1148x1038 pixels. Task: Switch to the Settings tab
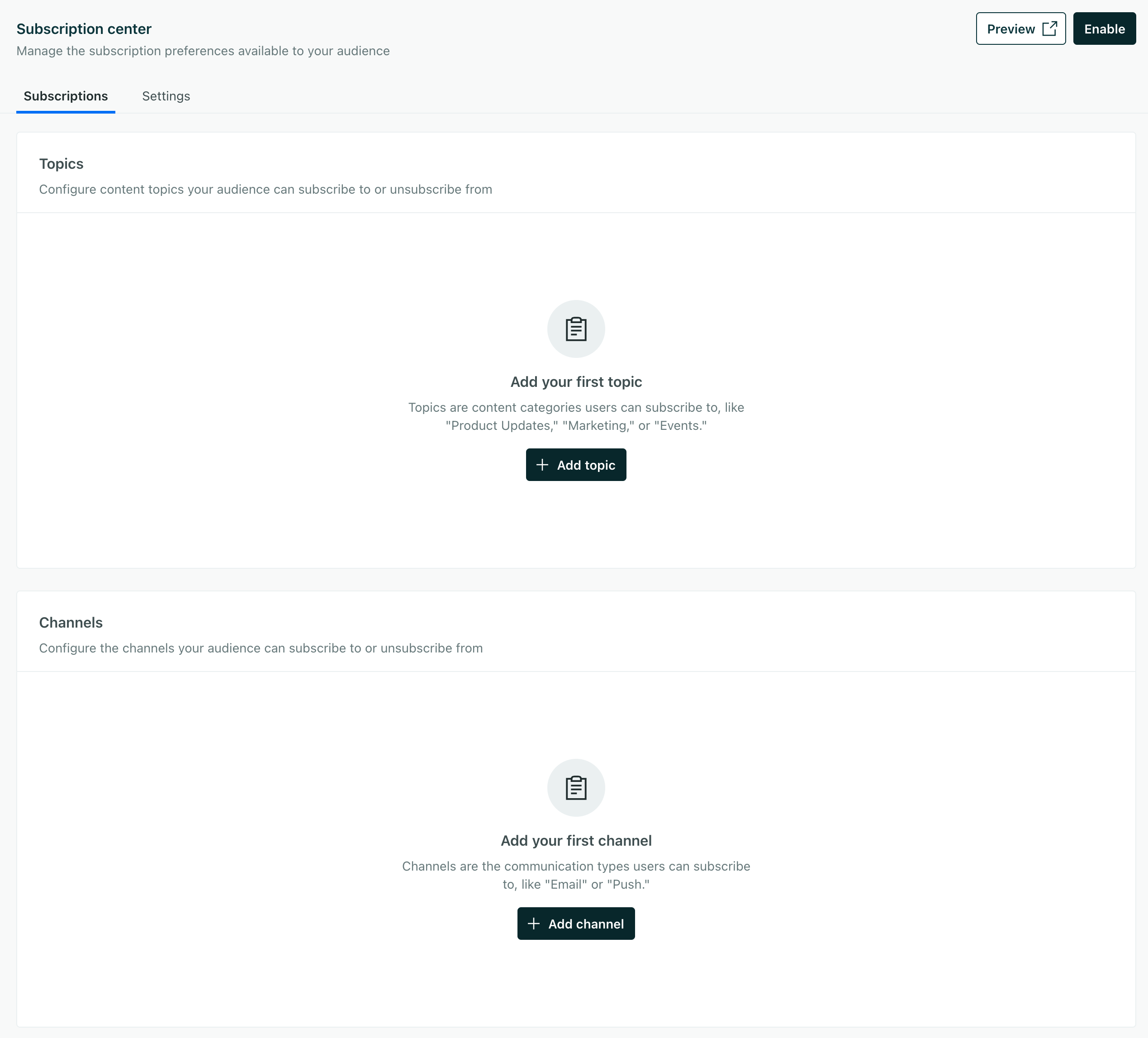pos(166,96)
